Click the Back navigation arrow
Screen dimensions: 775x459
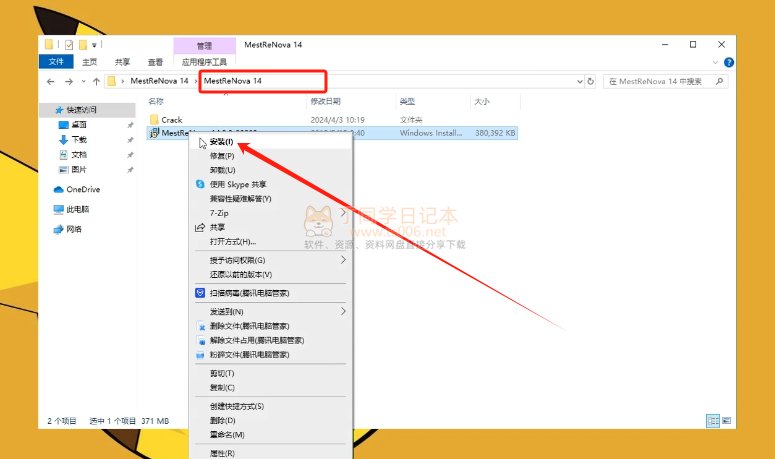(x=50, y=82)
